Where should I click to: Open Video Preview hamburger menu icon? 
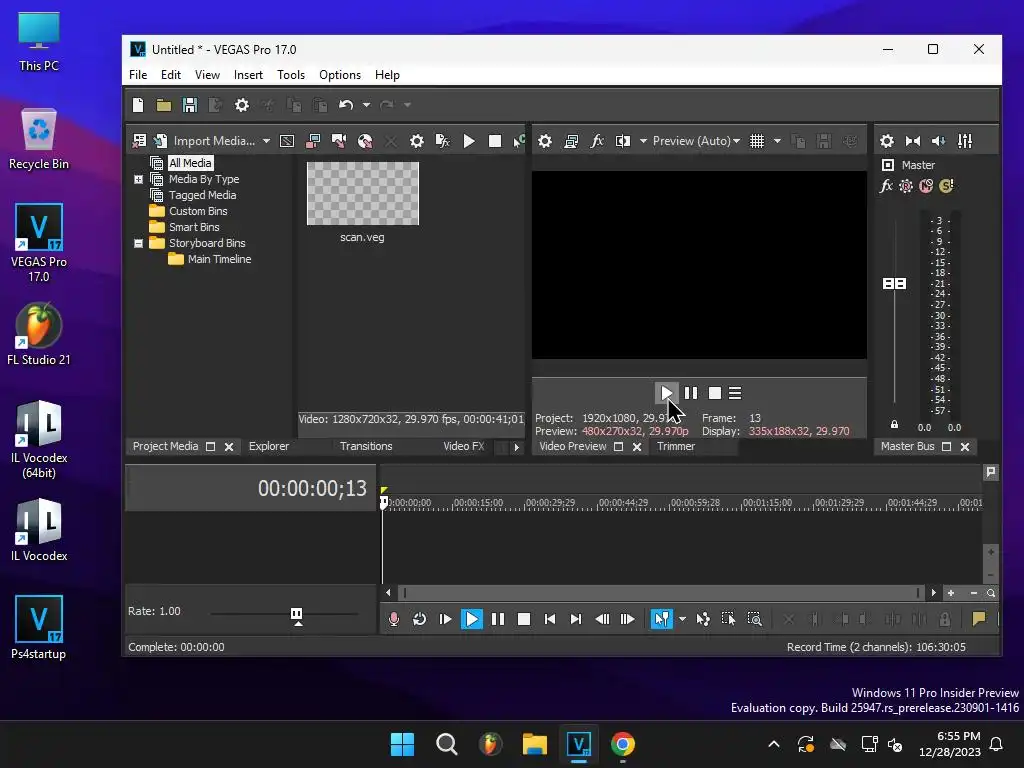click(735, 393)
